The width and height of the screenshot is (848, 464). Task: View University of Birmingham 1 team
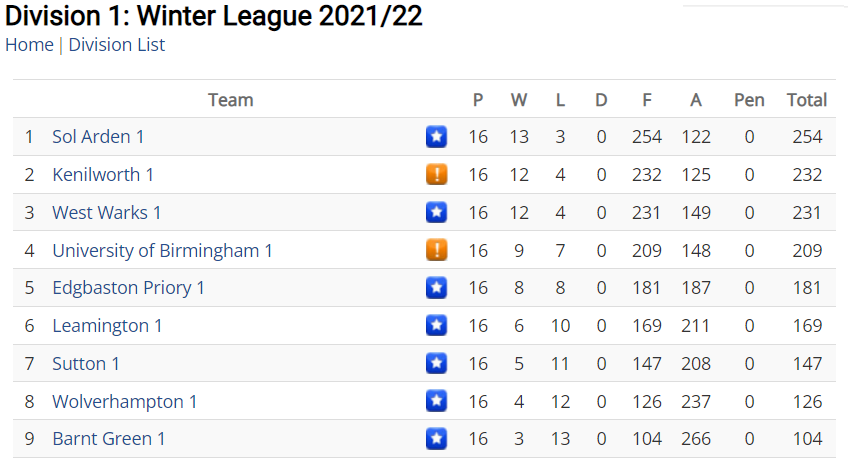[162, 250]
